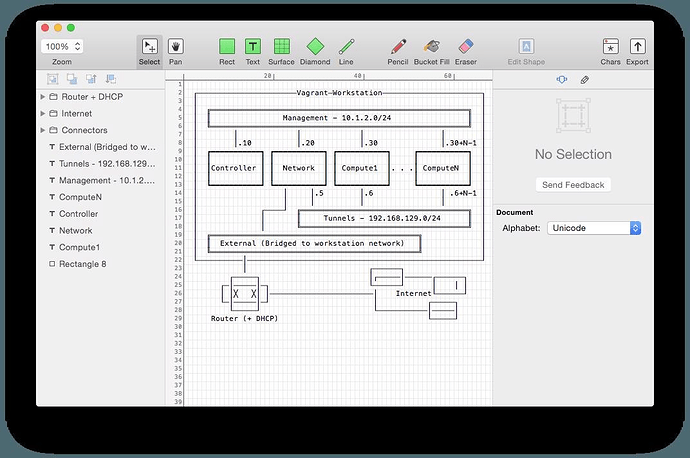Click first layer-arrangement icon above the layer list
690x458 pixels.
pyautogui.click(x=53, y=79)
